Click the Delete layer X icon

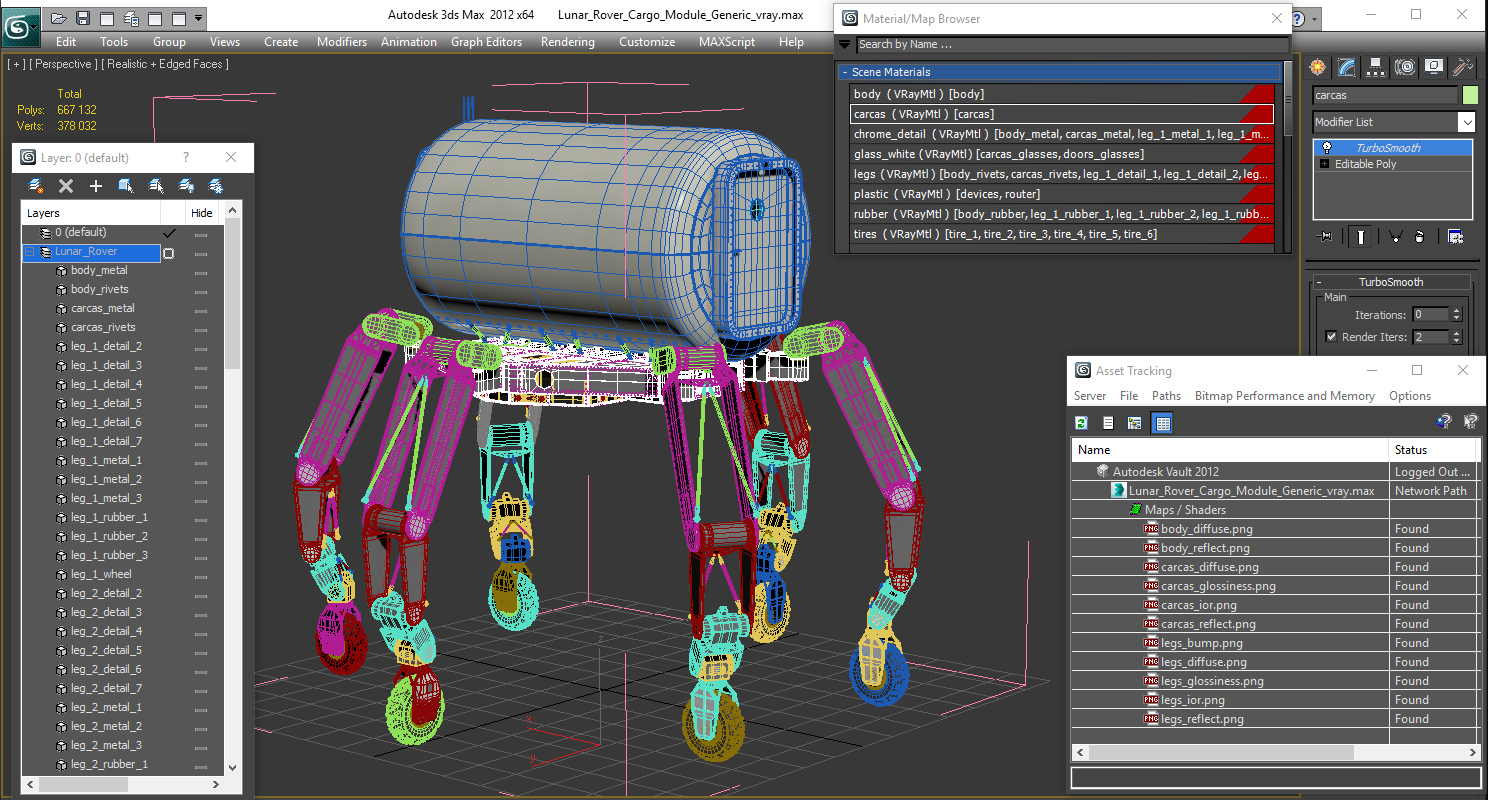click(66, 186)
